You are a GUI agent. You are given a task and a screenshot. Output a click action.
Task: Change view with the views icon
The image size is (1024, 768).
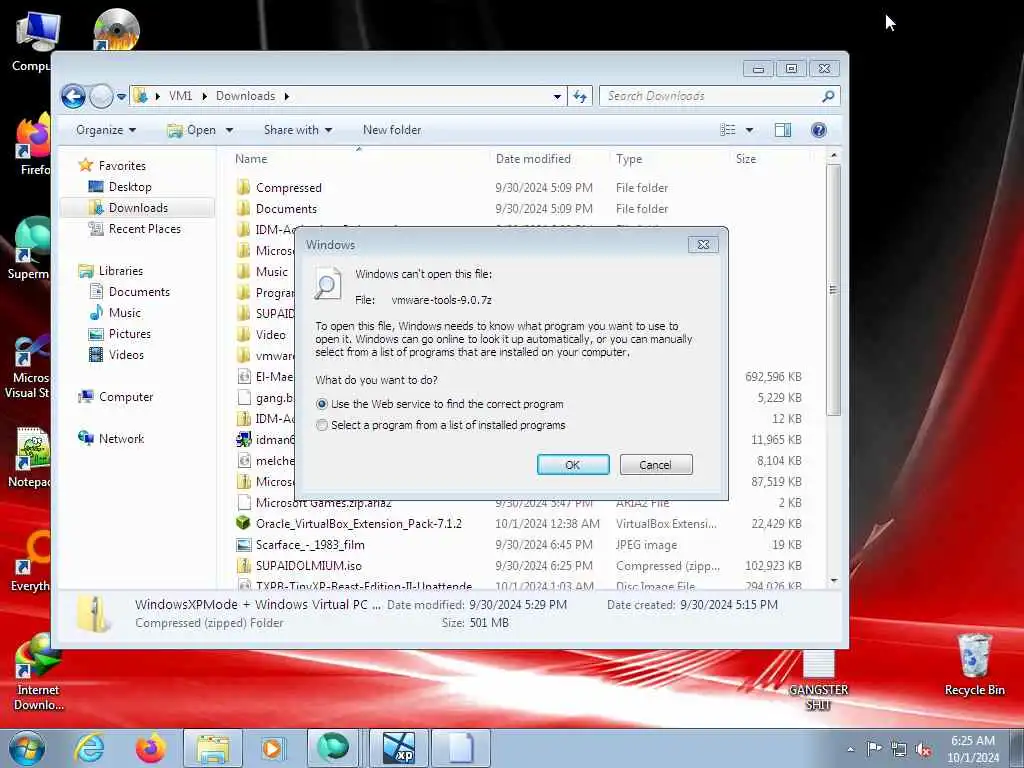(x=728, y=130)
